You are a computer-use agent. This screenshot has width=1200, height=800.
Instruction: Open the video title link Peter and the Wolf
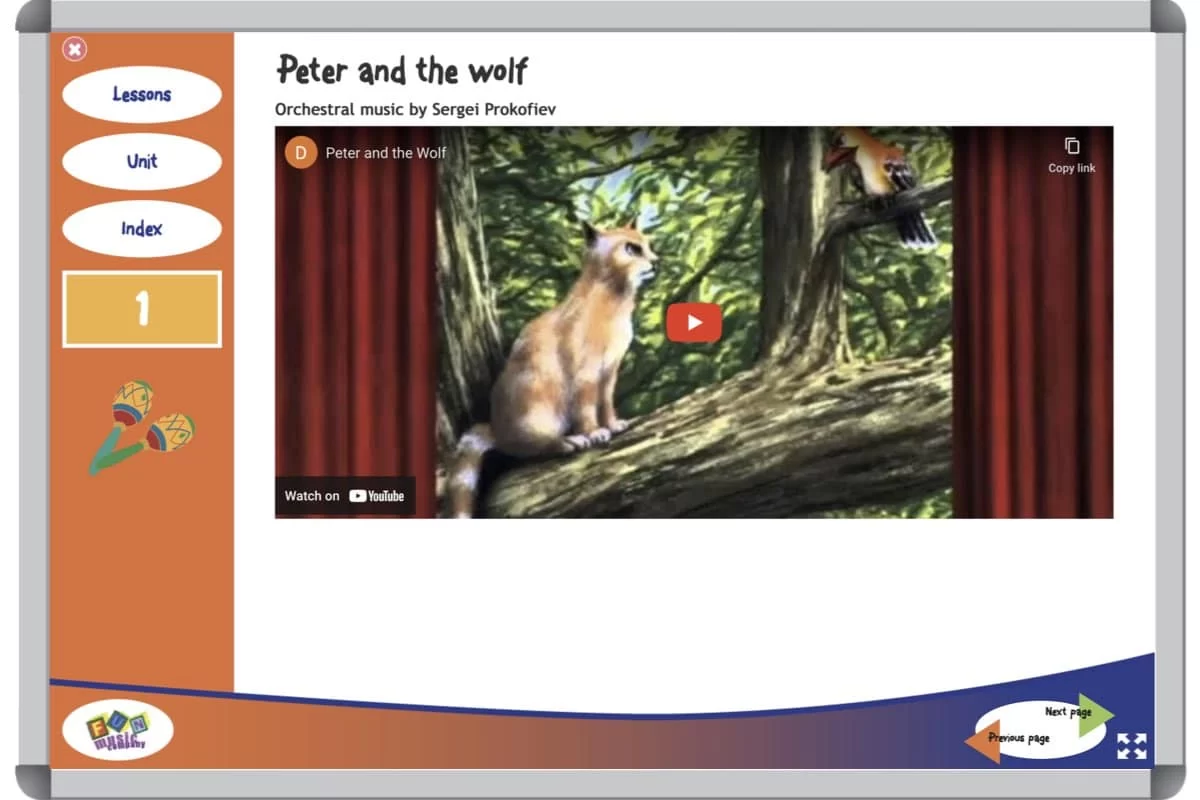pos(386,153)
